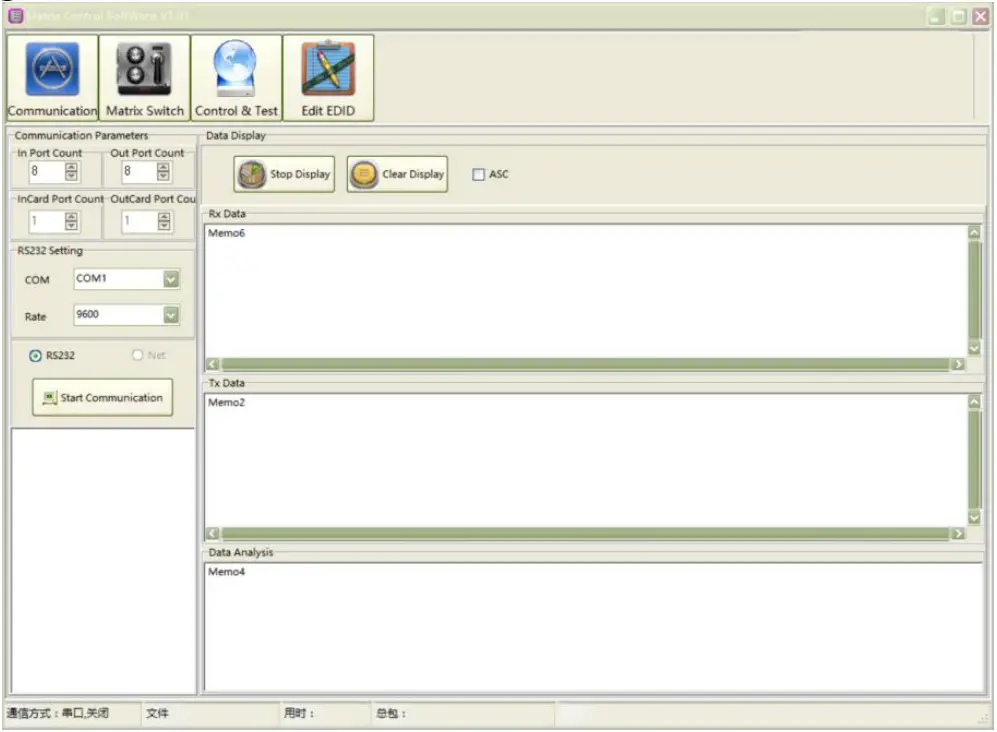Click the Tx Data vertical scrollbar thumb

974,459
